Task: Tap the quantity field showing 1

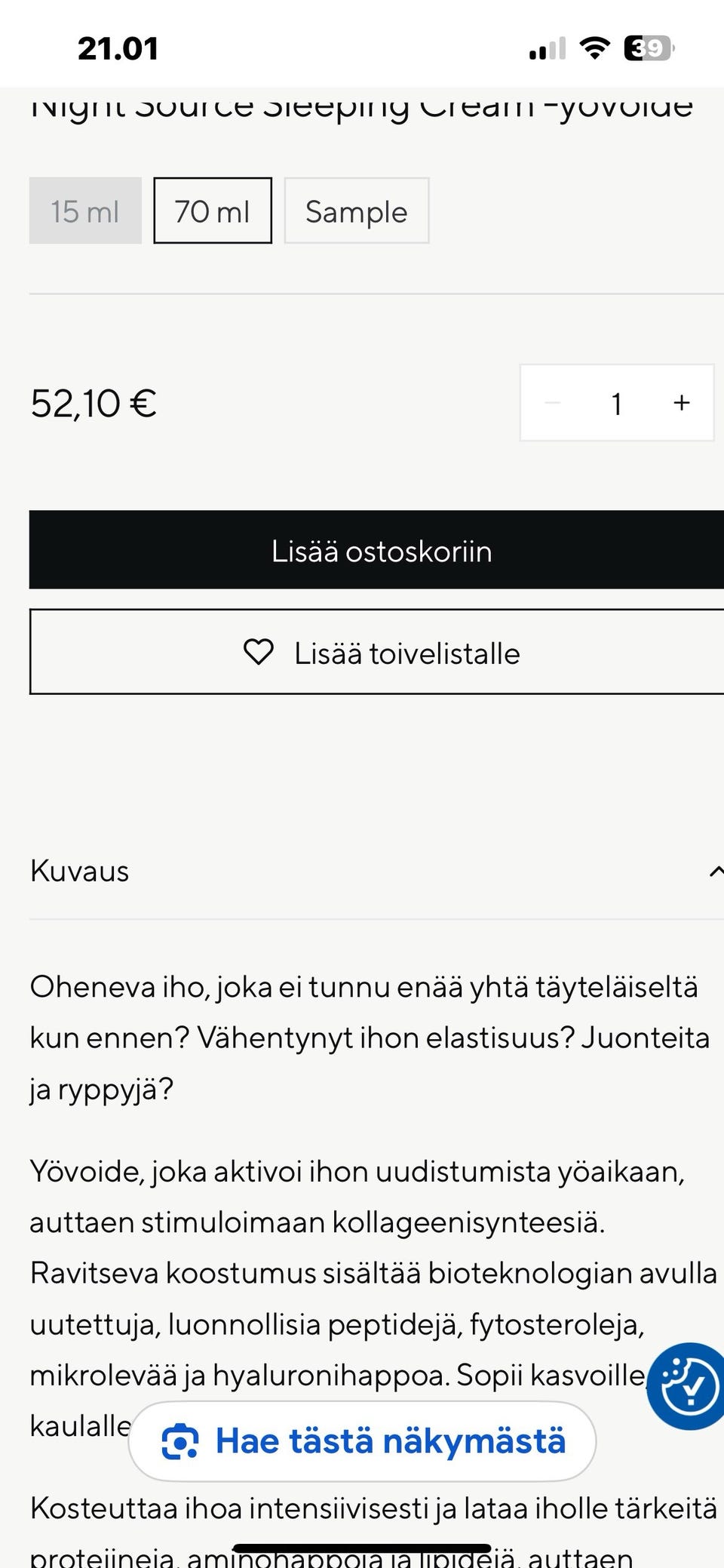Action: 616,403
